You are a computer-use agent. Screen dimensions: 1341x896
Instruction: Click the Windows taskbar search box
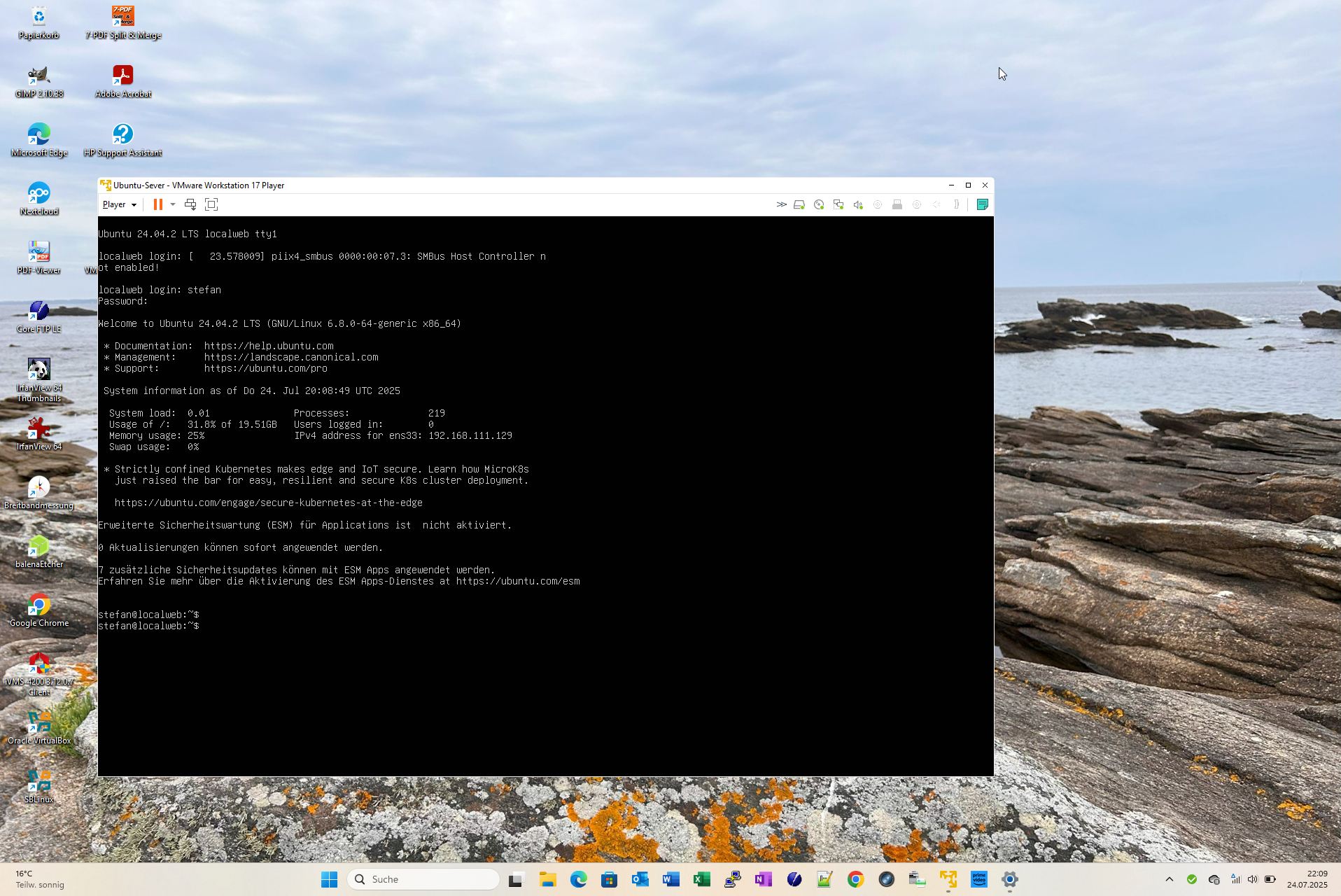[x=423, y=879]
